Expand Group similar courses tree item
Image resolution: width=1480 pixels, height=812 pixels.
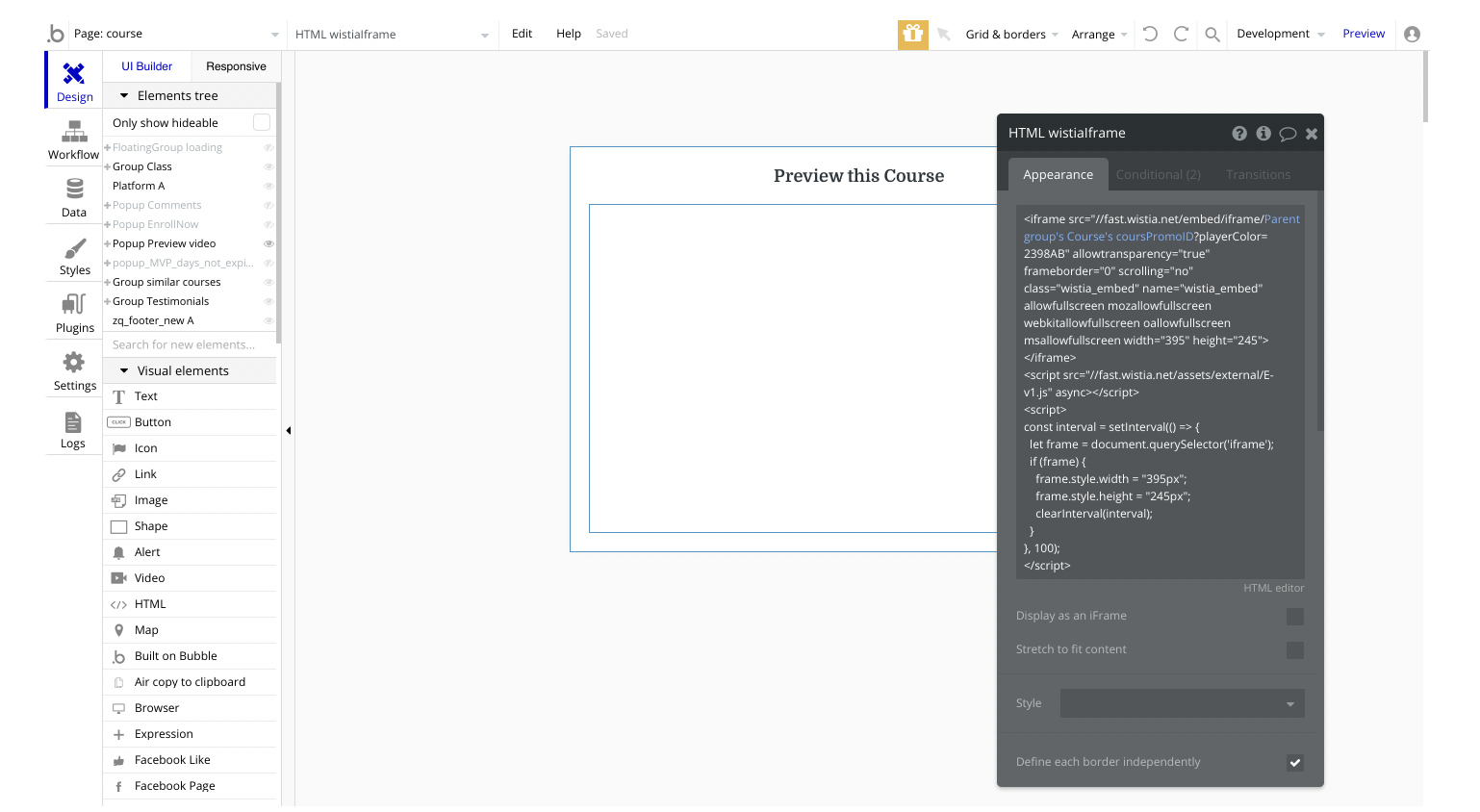[x=108, y=282]
